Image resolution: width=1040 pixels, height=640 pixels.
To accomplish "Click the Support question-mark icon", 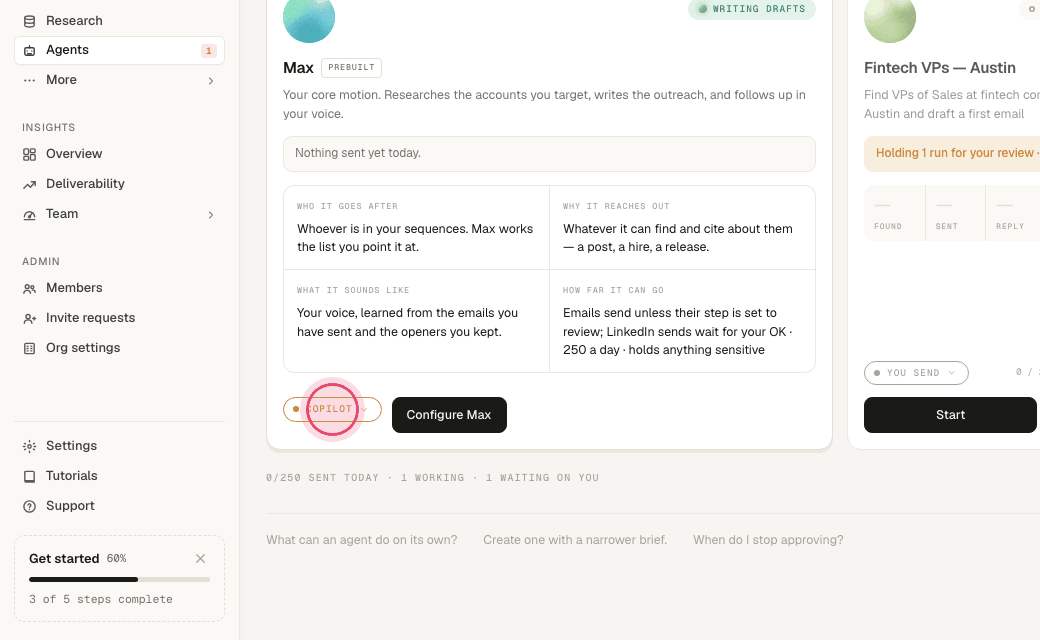I will click(x=29, y=507).
